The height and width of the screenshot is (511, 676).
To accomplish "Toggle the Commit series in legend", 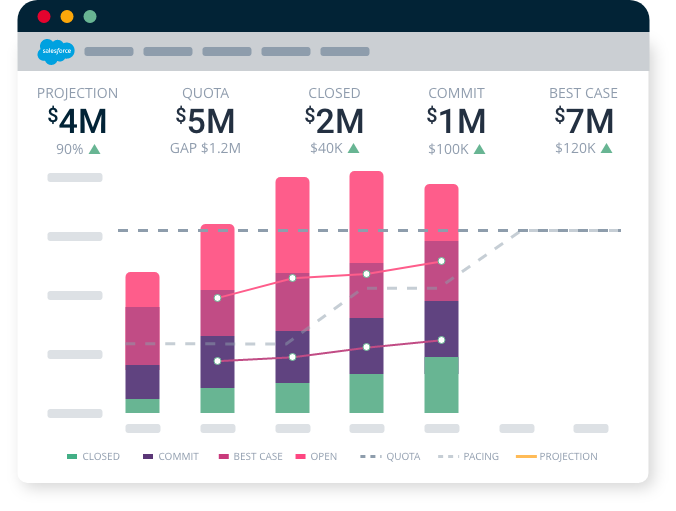I will point(171,457).
